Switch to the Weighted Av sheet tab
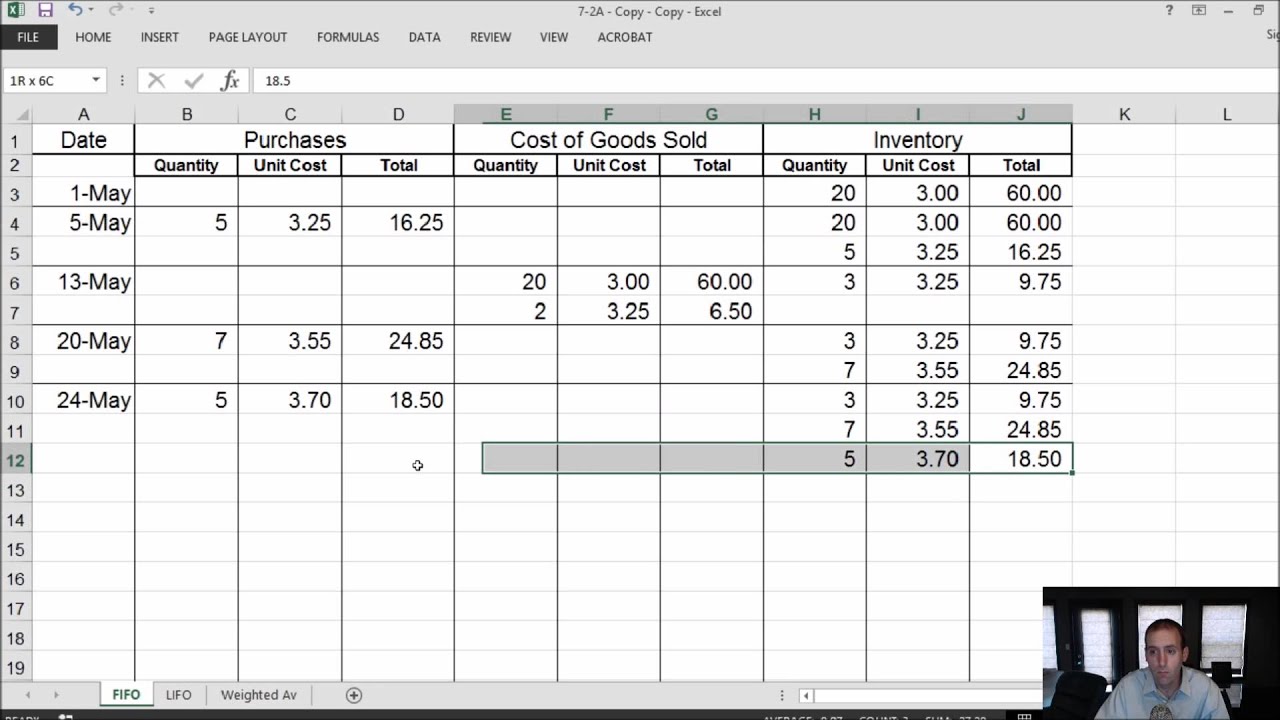 (x=259, y=694)
